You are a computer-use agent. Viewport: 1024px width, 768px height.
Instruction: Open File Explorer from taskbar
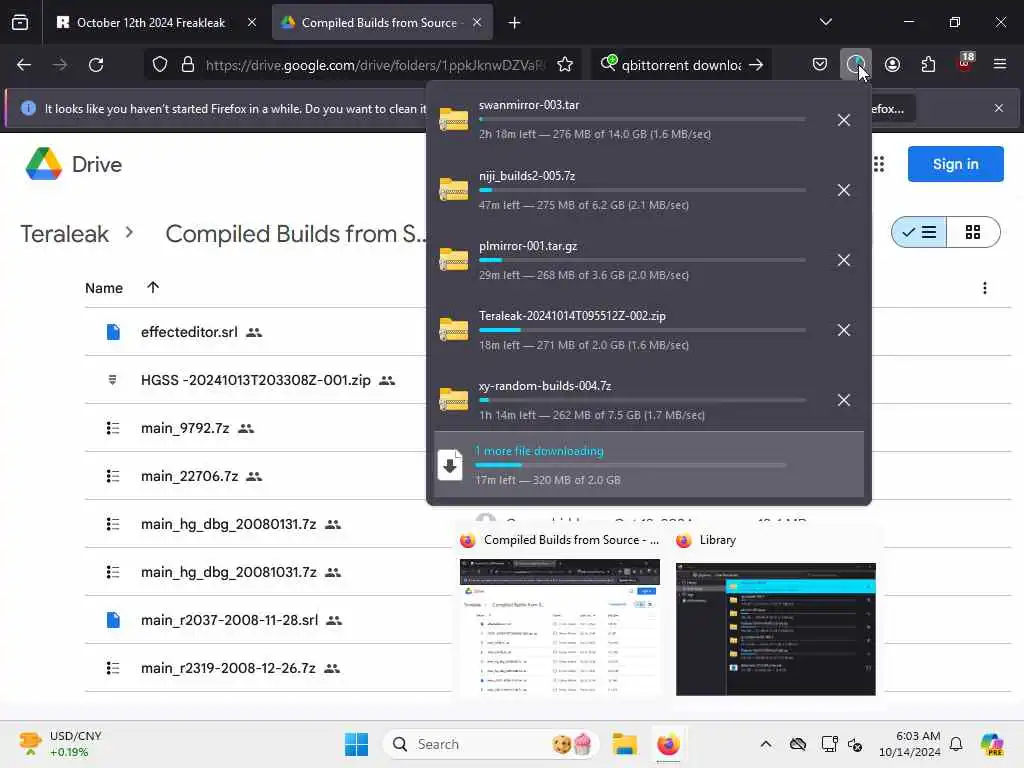pyautogui.click(x=624, y=744)
